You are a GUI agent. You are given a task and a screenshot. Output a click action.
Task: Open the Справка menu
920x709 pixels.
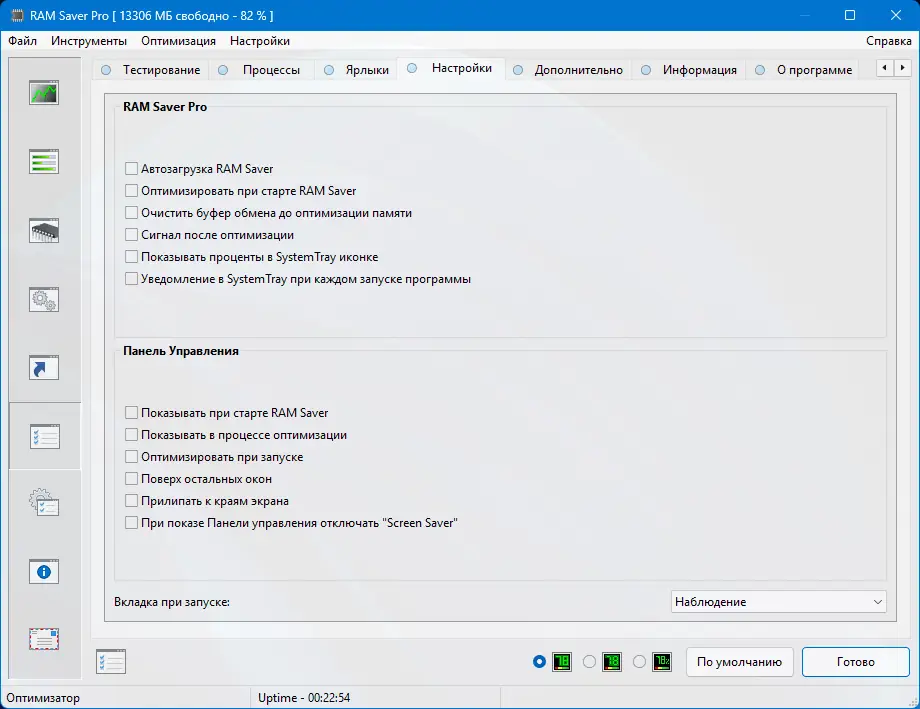point(888,41)
